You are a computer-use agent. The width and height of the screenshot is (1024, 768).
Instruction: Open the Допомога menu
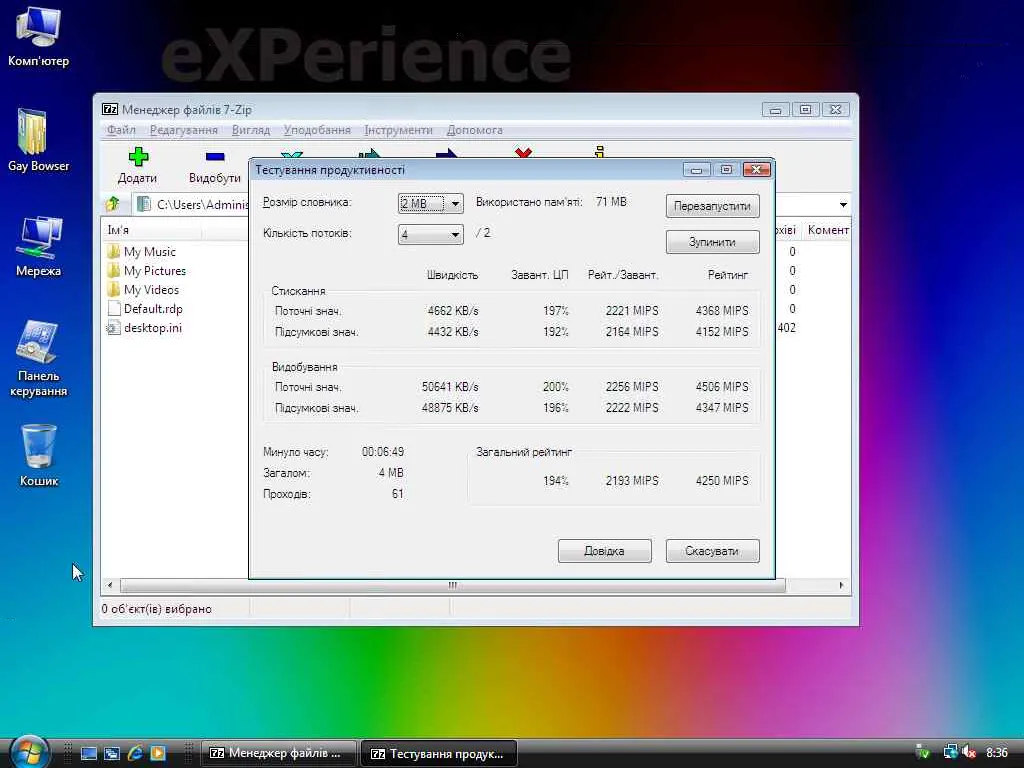tap(475, 130)
